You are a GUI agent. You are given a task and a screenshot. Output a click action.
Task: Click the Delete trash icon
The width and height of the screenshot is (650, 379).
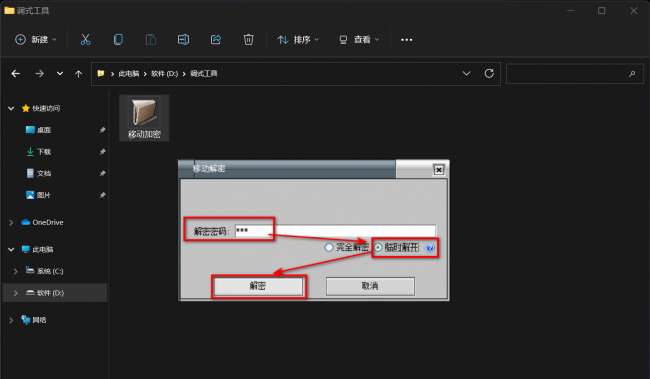point(248,40)
